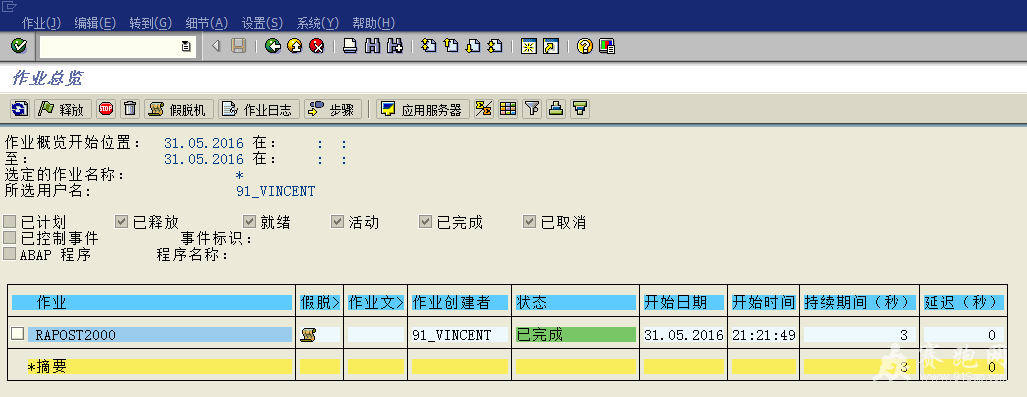Open the 细节(A) menu
Screen dimensions: 1027x397
[x=207, y=23]
